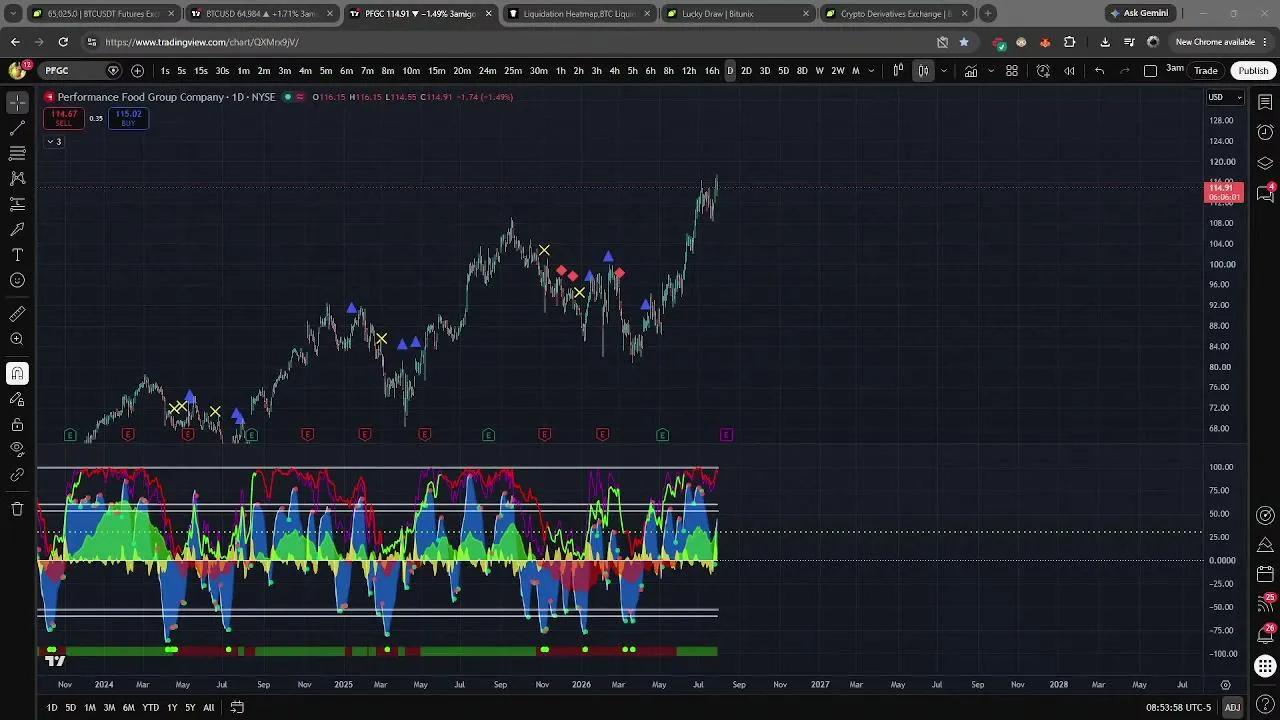
Task: Open time axis settings gear icon
Action: point(1225,685)
